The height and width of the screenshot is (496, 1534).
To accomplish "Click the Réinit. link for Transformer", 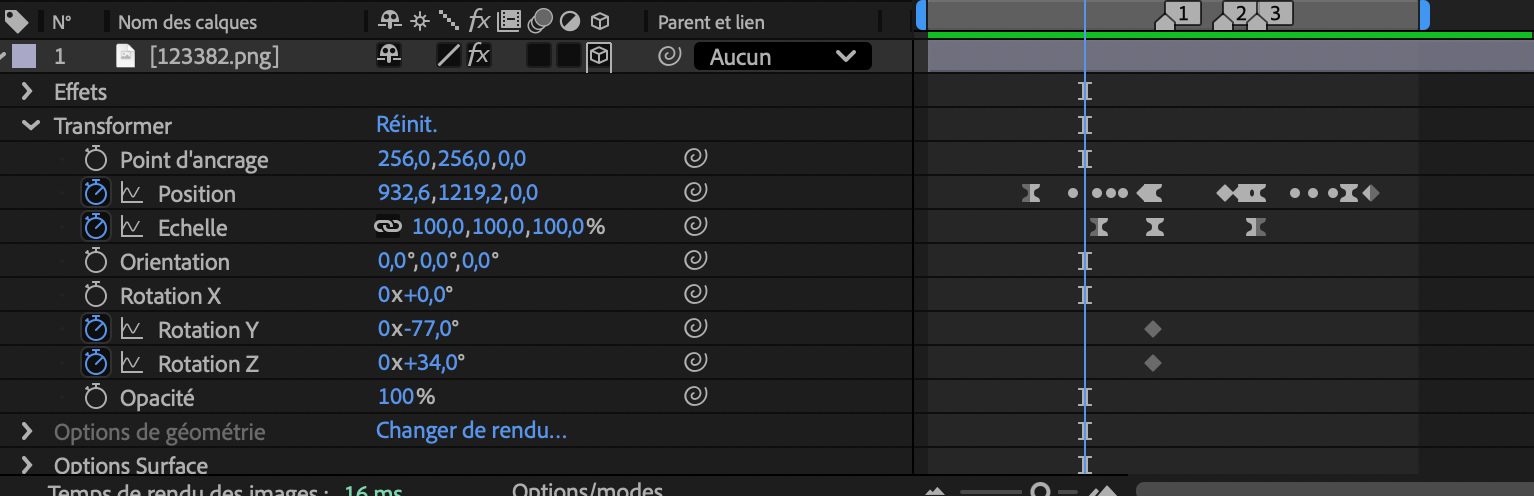I will point(406,125).
